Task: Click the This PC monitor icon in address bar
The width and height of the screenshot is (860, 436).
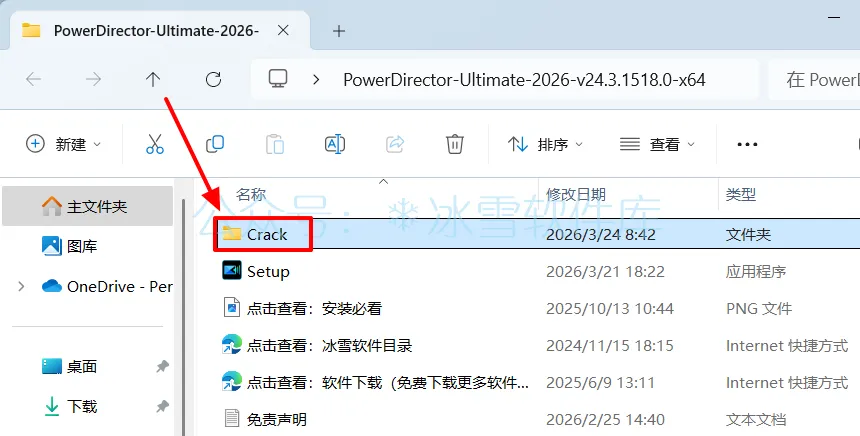Action: point(278,79)
